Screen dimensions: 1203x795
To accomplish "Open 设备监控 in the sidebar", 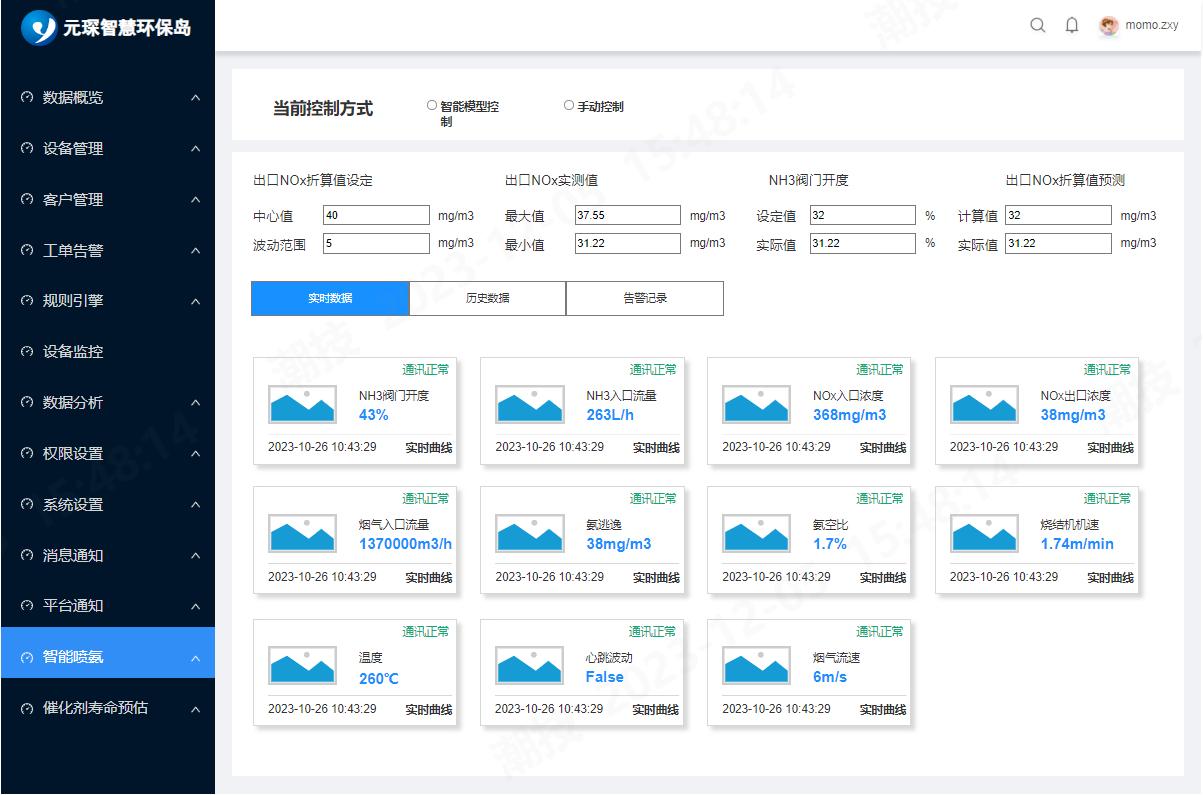I will (x=73, y=352).
